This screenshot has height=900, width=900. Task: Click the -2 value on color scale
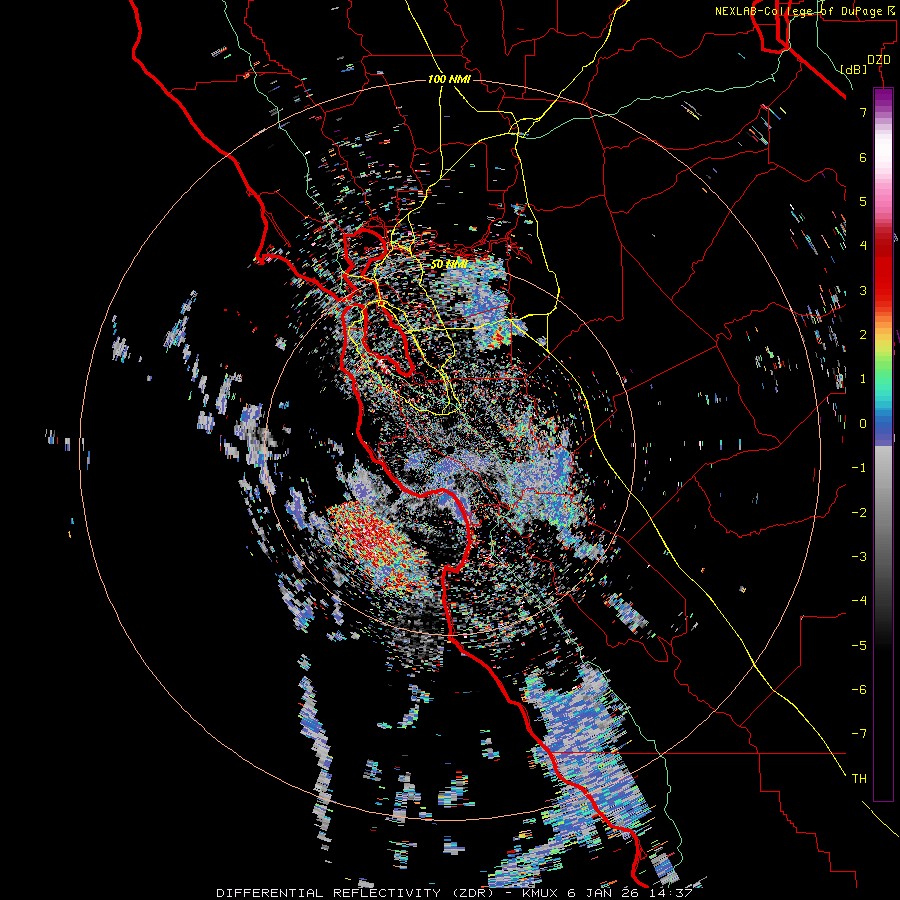point(859,512)
